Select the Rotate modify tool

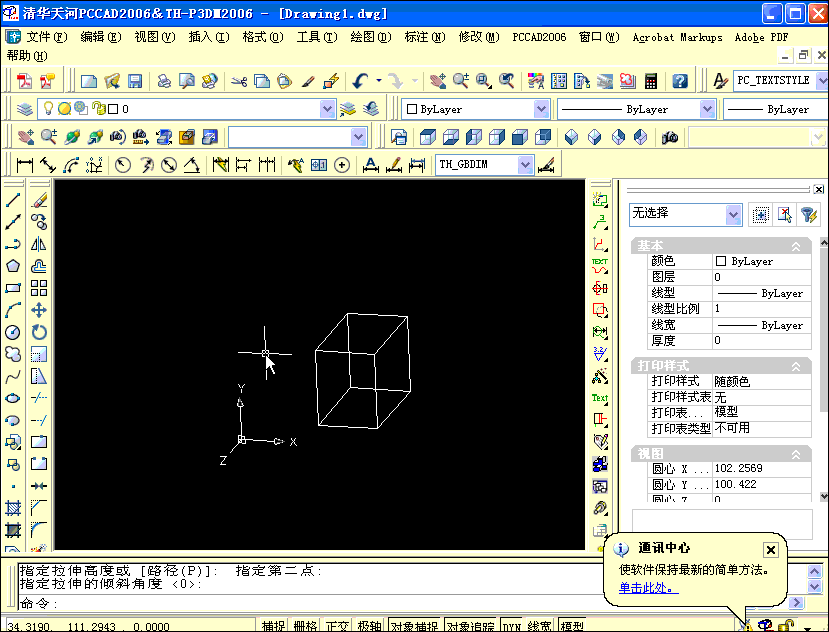[x=39, y=332]
